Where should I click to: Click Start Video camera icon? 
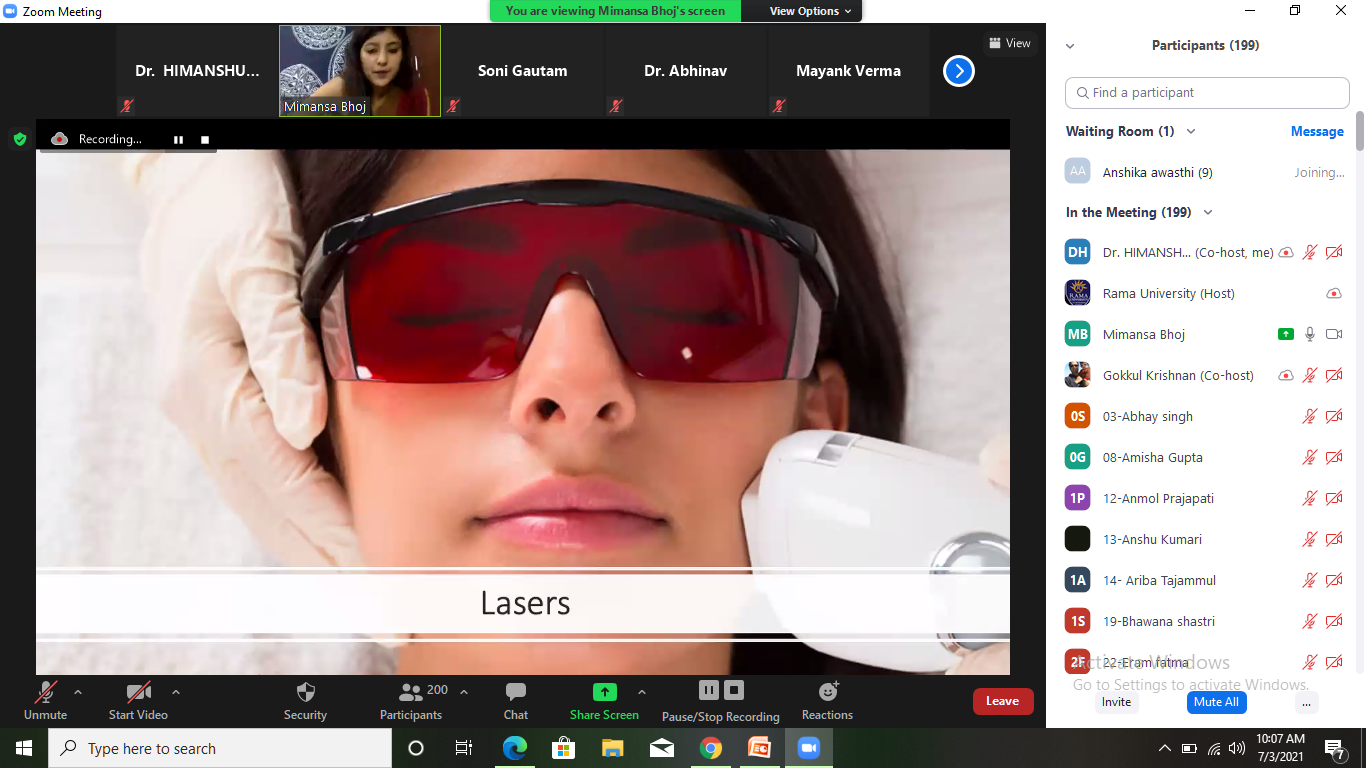point(138,692)
